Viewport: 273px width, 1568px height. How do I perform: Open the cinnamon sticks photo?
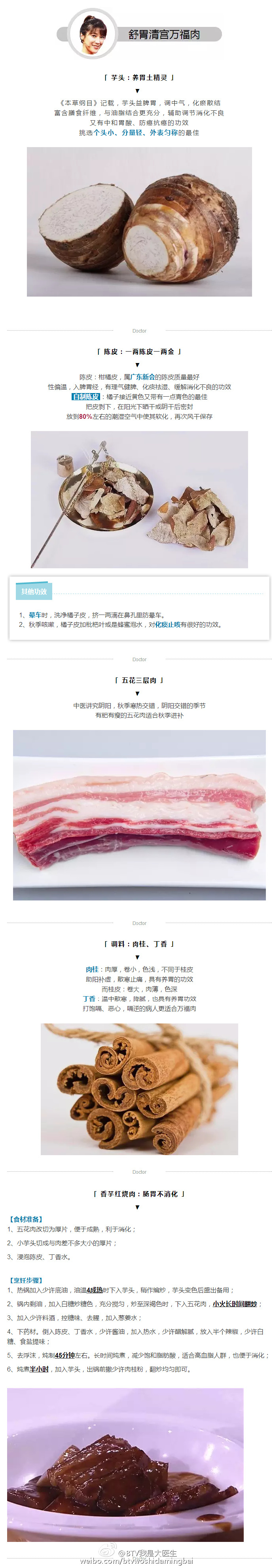coord(139,1089)
